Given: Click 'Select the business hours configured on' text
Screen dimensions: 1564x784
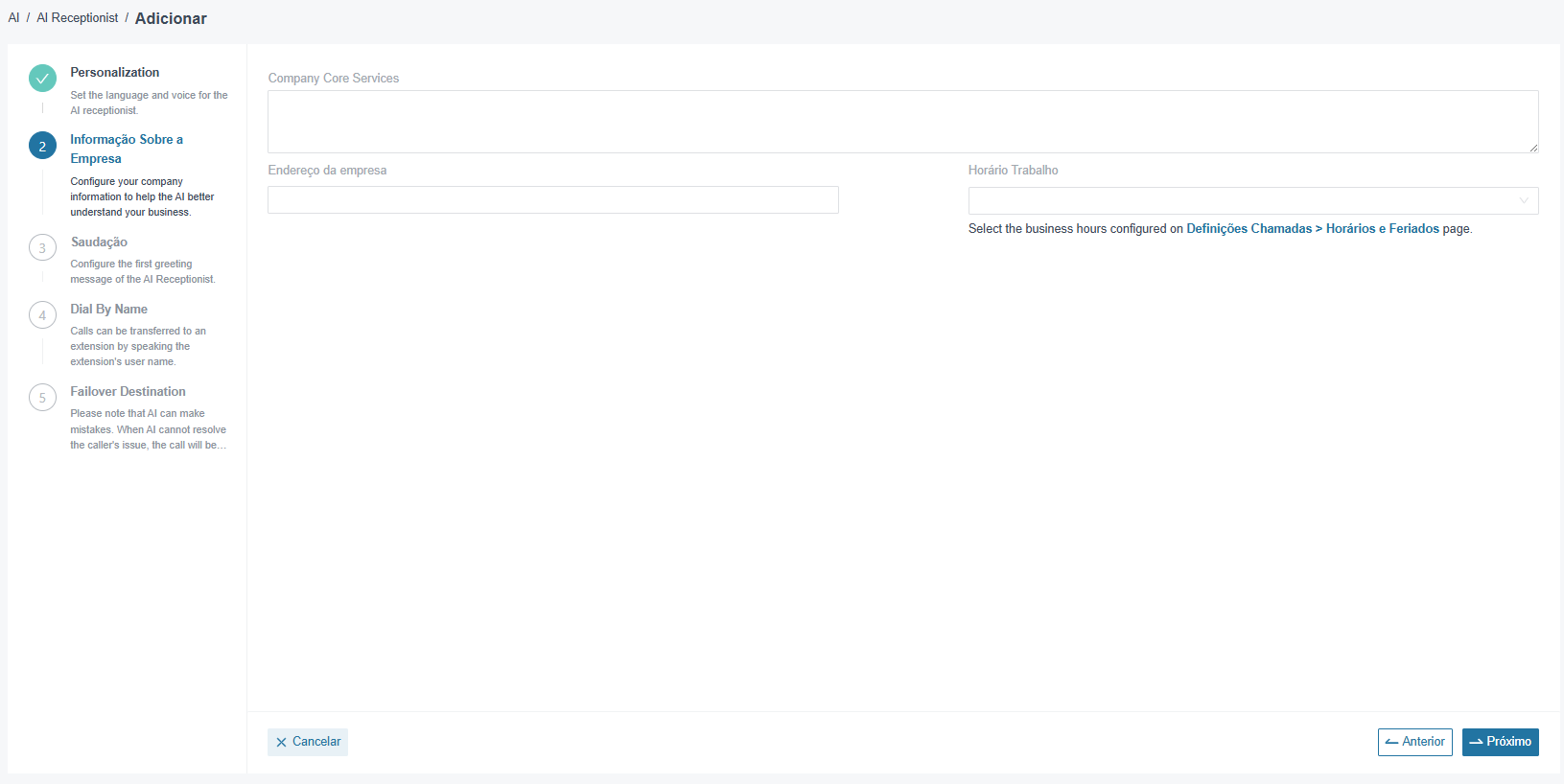Looking at the screenshot, I should pyautogui.click(x=1076, y=229).
